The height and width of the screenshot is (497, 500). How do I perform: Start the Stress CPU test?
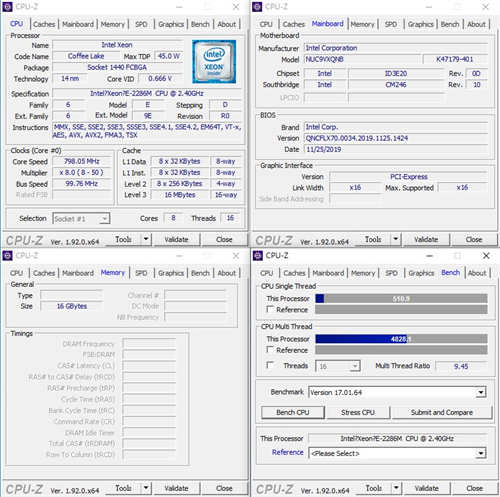coord(358,412)
